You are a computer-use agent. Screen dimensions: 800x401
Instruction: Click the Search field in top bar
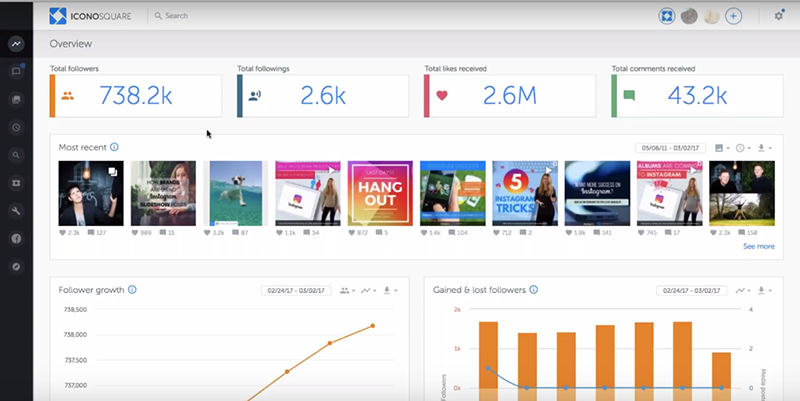(200, 16)
